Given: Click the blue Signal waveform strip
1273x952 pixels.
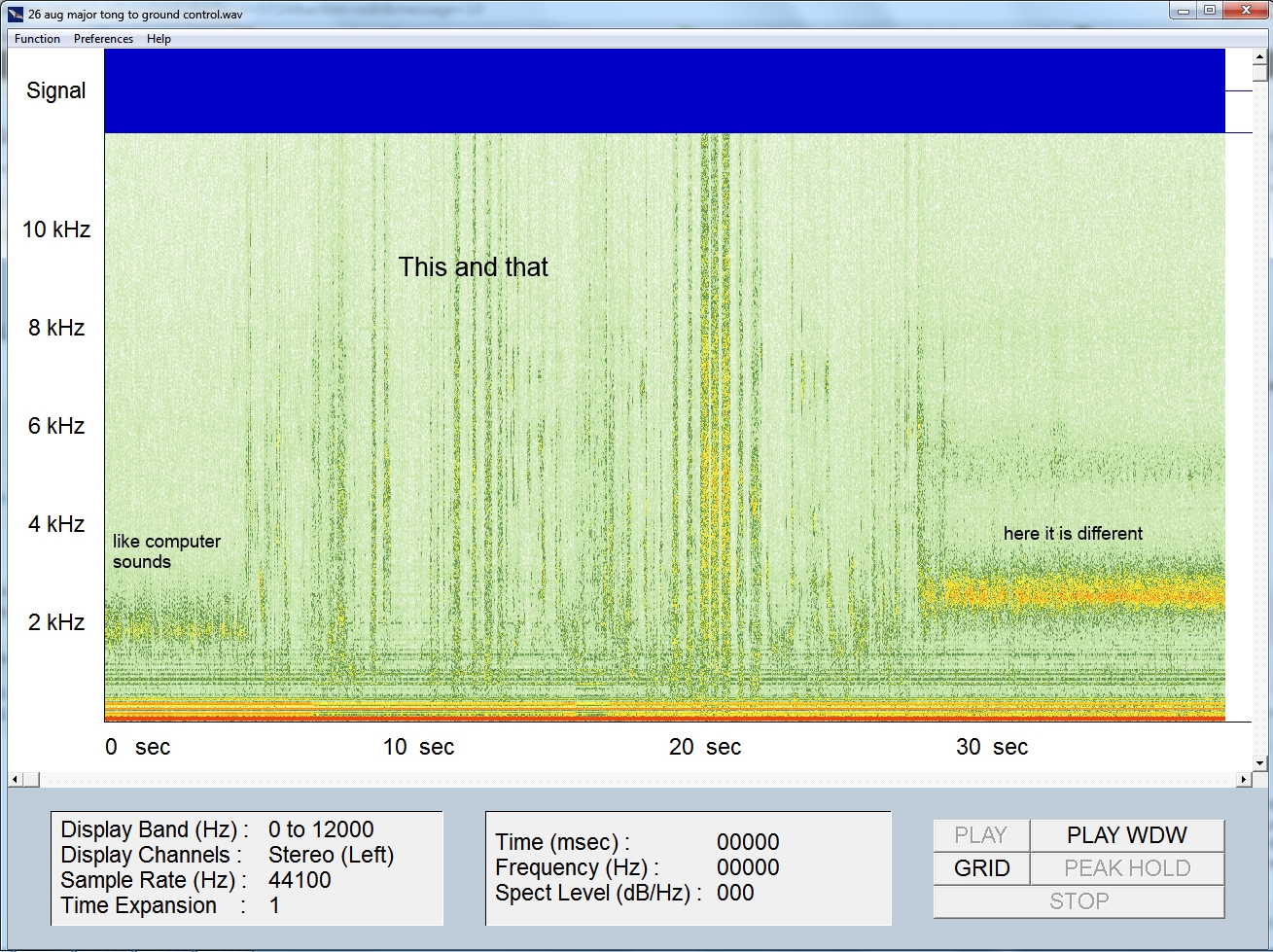Looking at the screenshot, I should point(663,90).
